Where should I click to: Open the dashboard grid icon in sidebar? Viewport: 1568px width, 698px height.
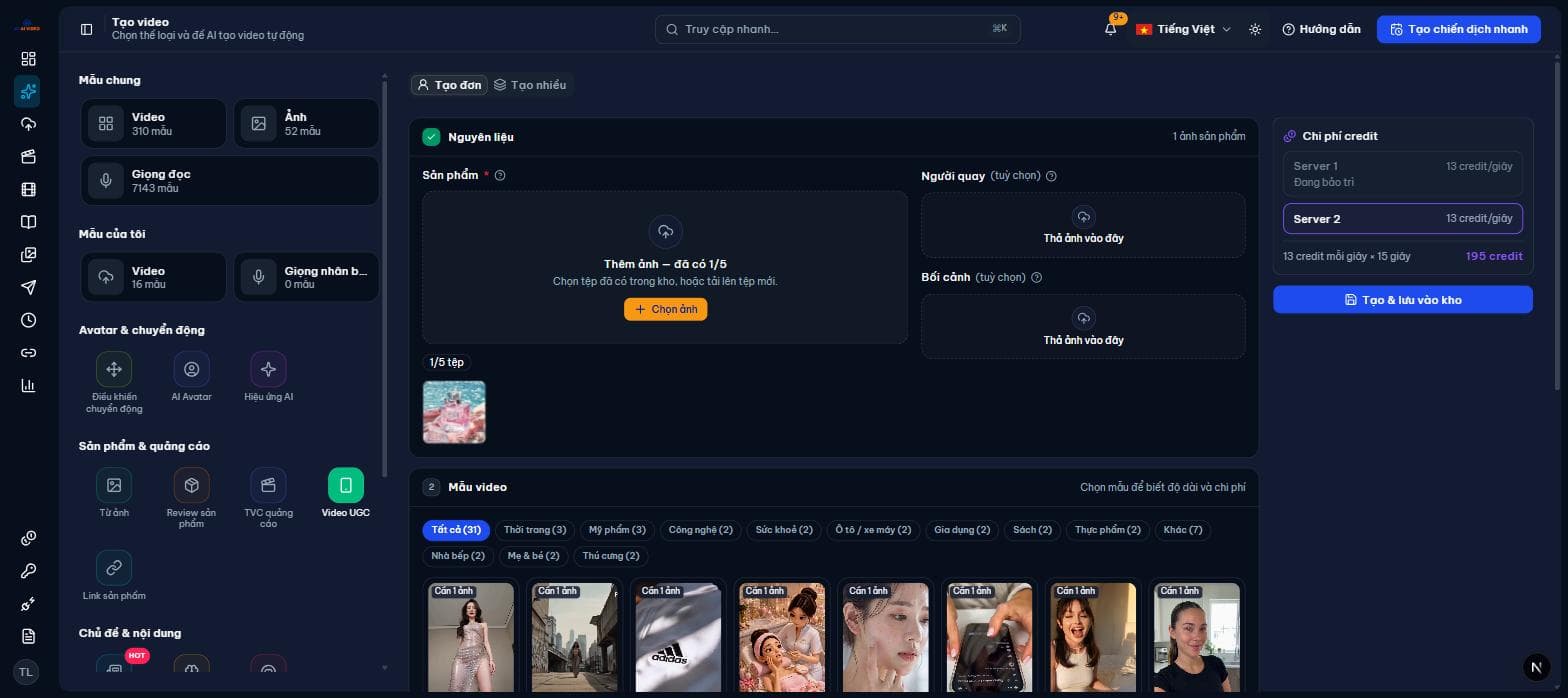click(28, 59)
